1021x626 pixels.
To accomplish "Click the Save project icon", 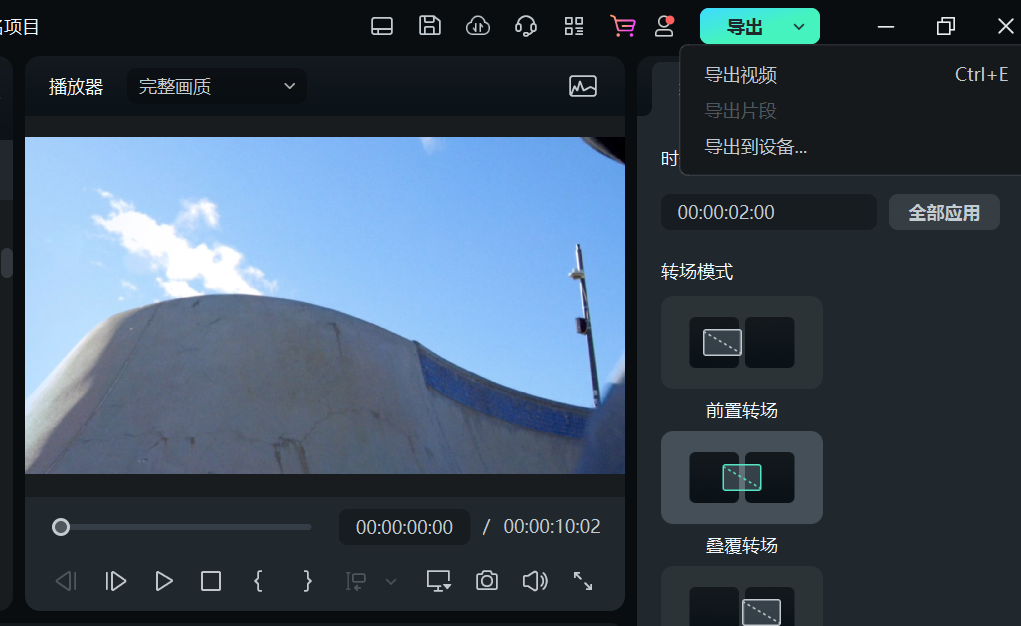I will tap(430, 26).
